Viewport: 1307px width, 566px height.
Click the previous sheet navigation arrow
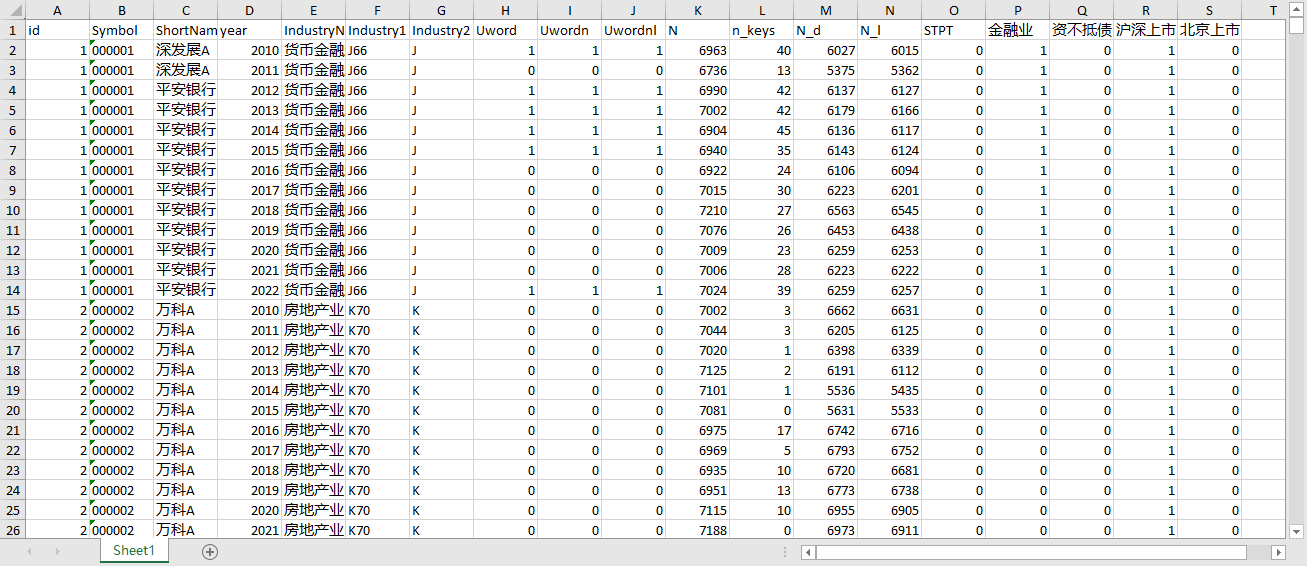pyautogui.click(x=29, y=551)
